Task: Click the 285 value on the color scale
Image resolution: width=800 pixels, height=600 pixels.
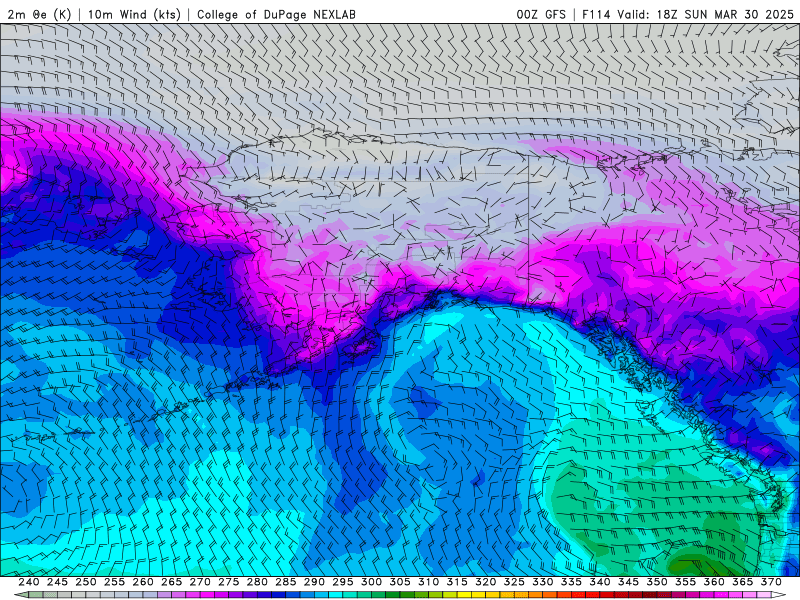Action: pyautogui.click(x=286, y=582)
